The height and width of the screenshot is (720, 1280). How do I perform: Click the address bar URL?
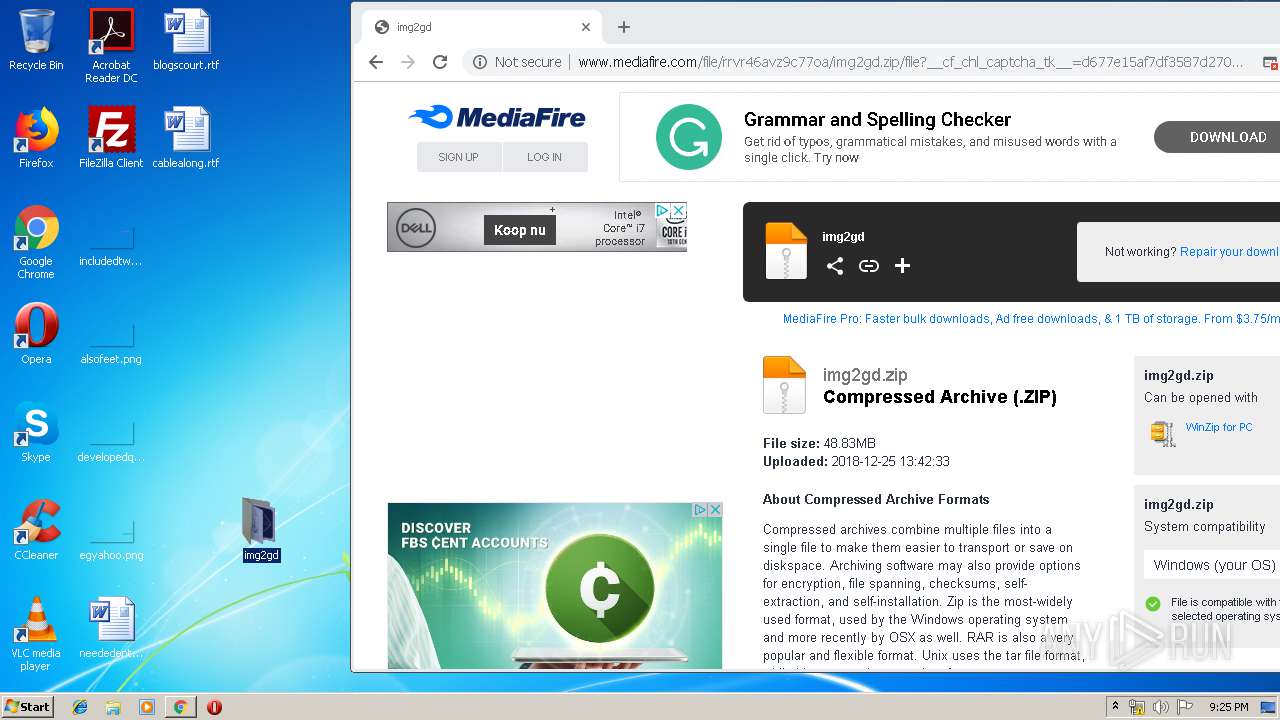(910, 62)
